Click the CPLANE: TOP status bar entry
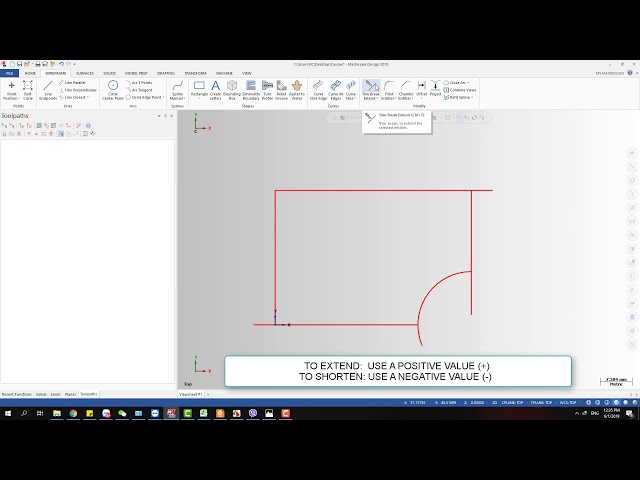The image size is (640, 480). click(512, 402)
